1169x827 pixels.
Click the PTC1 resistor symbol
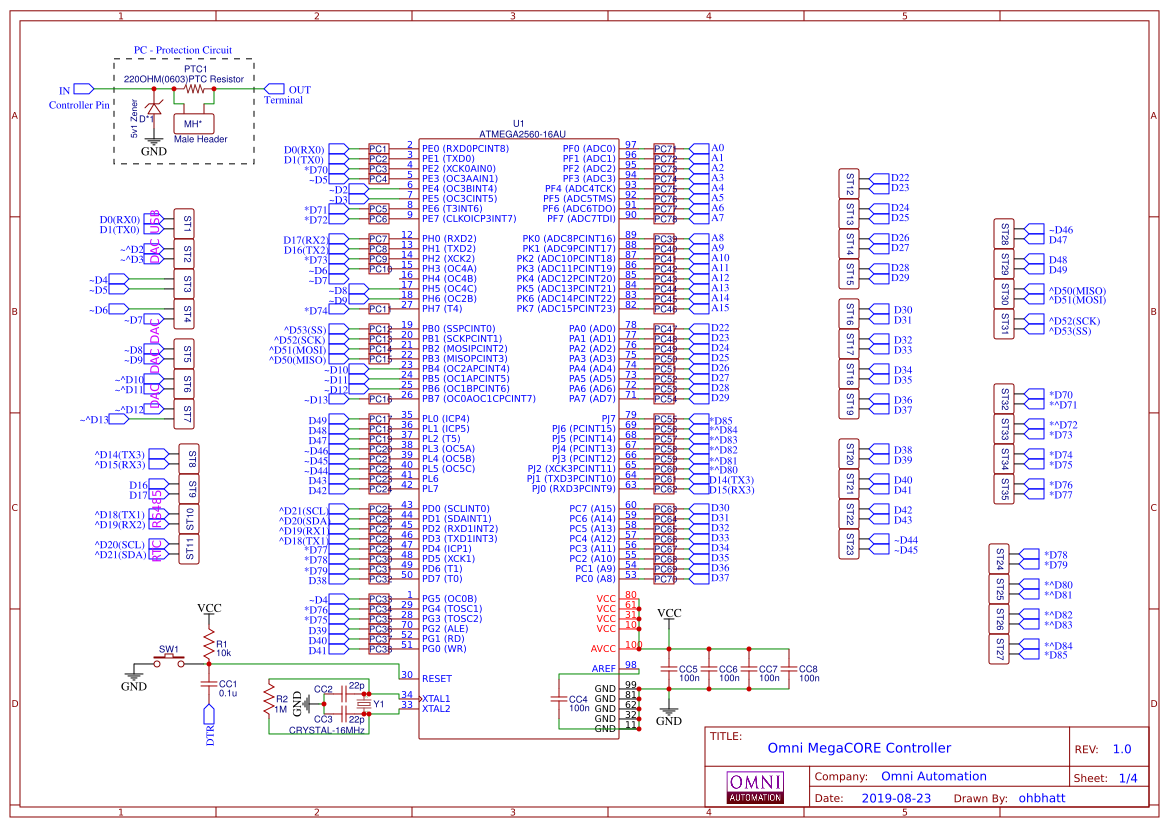(196, 89)
